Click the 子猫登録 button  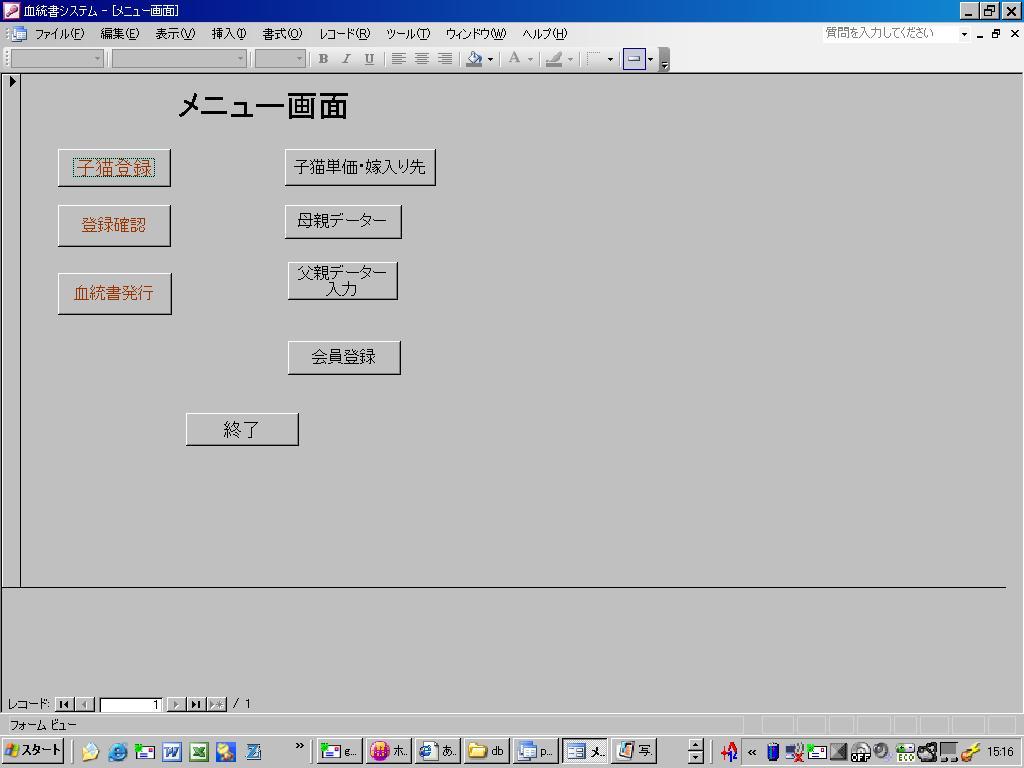pos(114,168)
